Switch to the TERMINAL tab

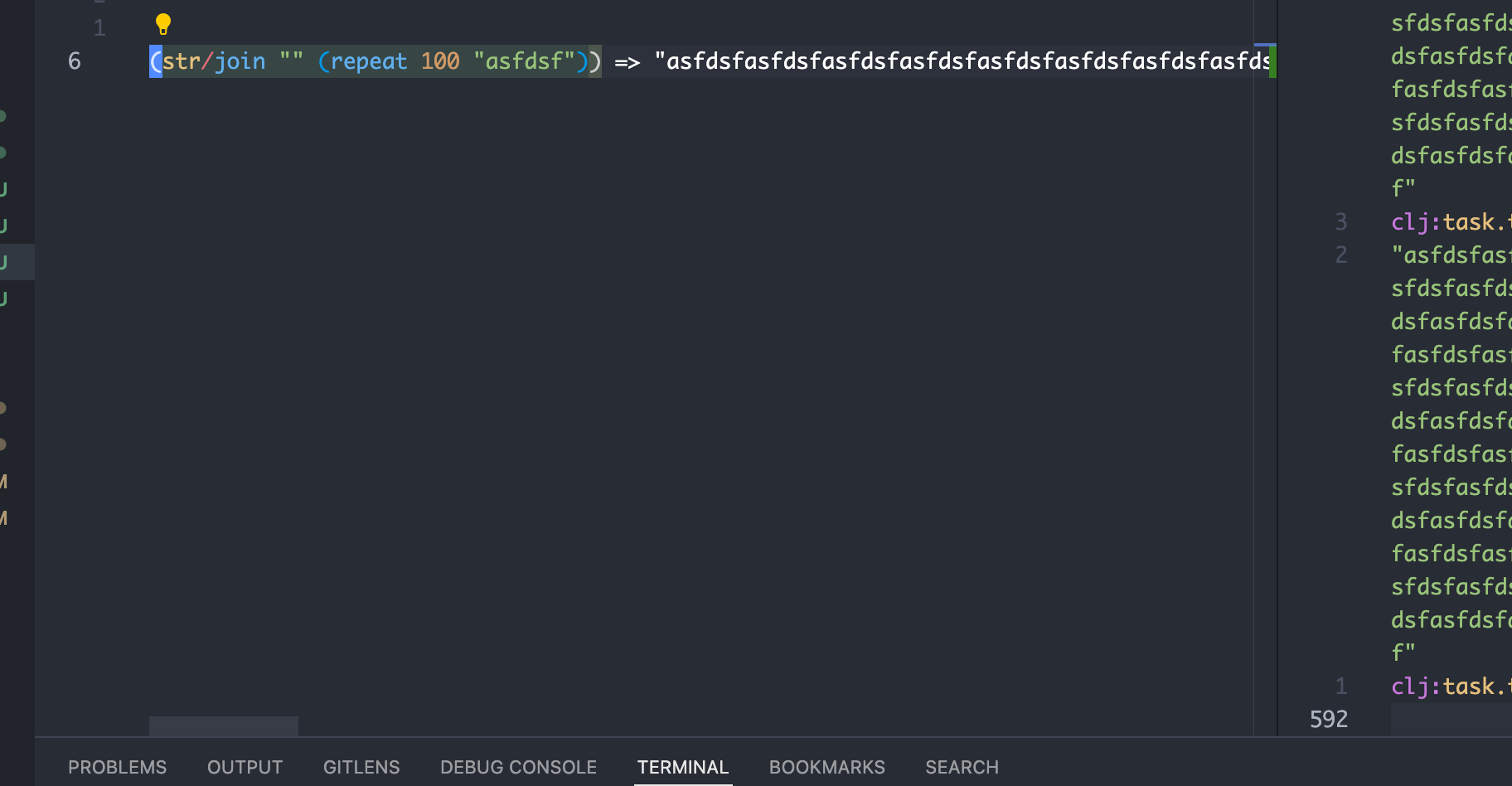click(x=682, y=767)
